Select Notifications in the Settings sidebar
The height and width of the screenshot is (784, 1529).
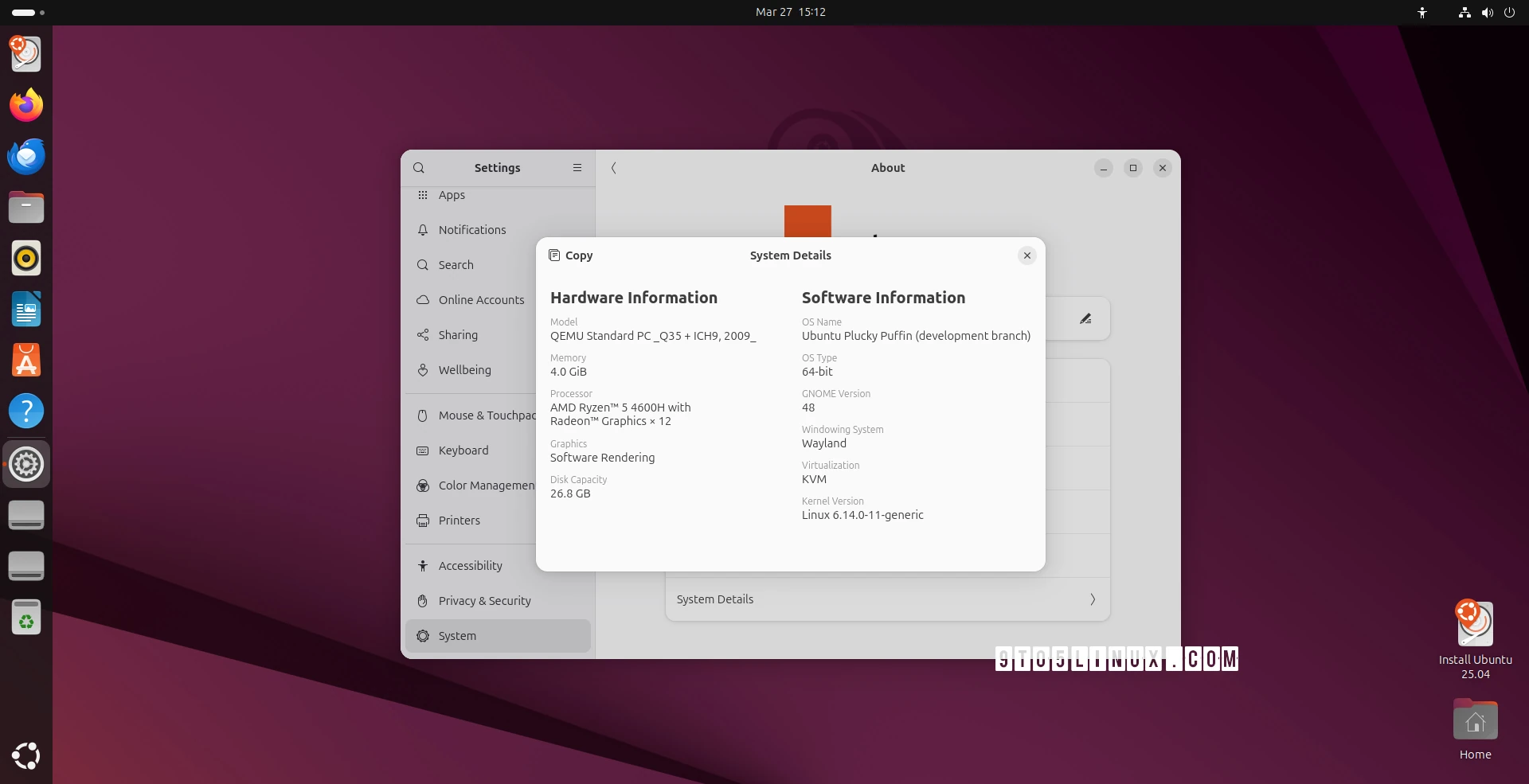click(x=471, y=230)
